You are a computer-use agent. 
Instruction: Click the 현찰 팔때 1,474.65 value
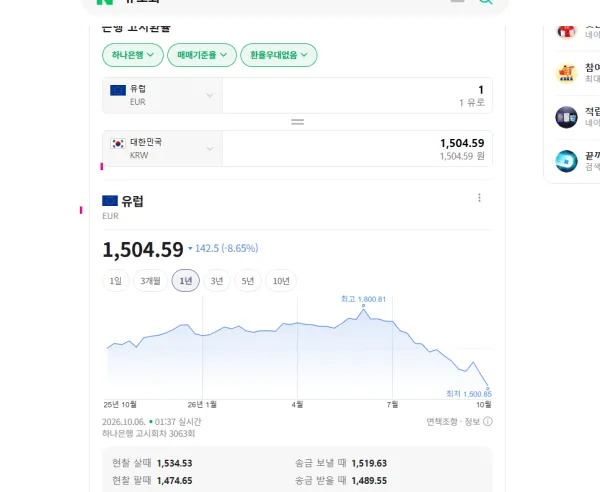coord(174,481)
